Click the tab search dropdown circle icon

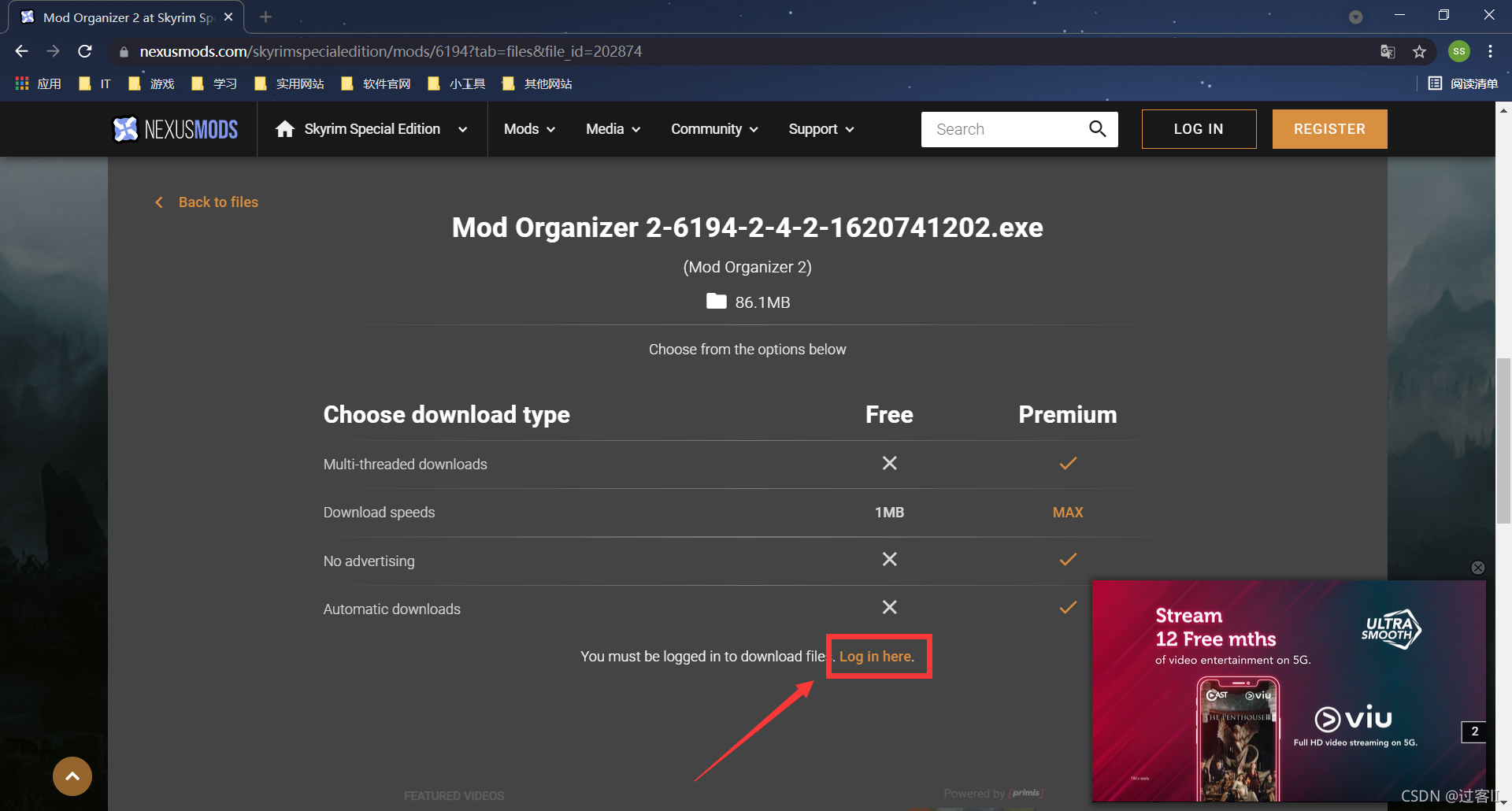[1355, 17]
